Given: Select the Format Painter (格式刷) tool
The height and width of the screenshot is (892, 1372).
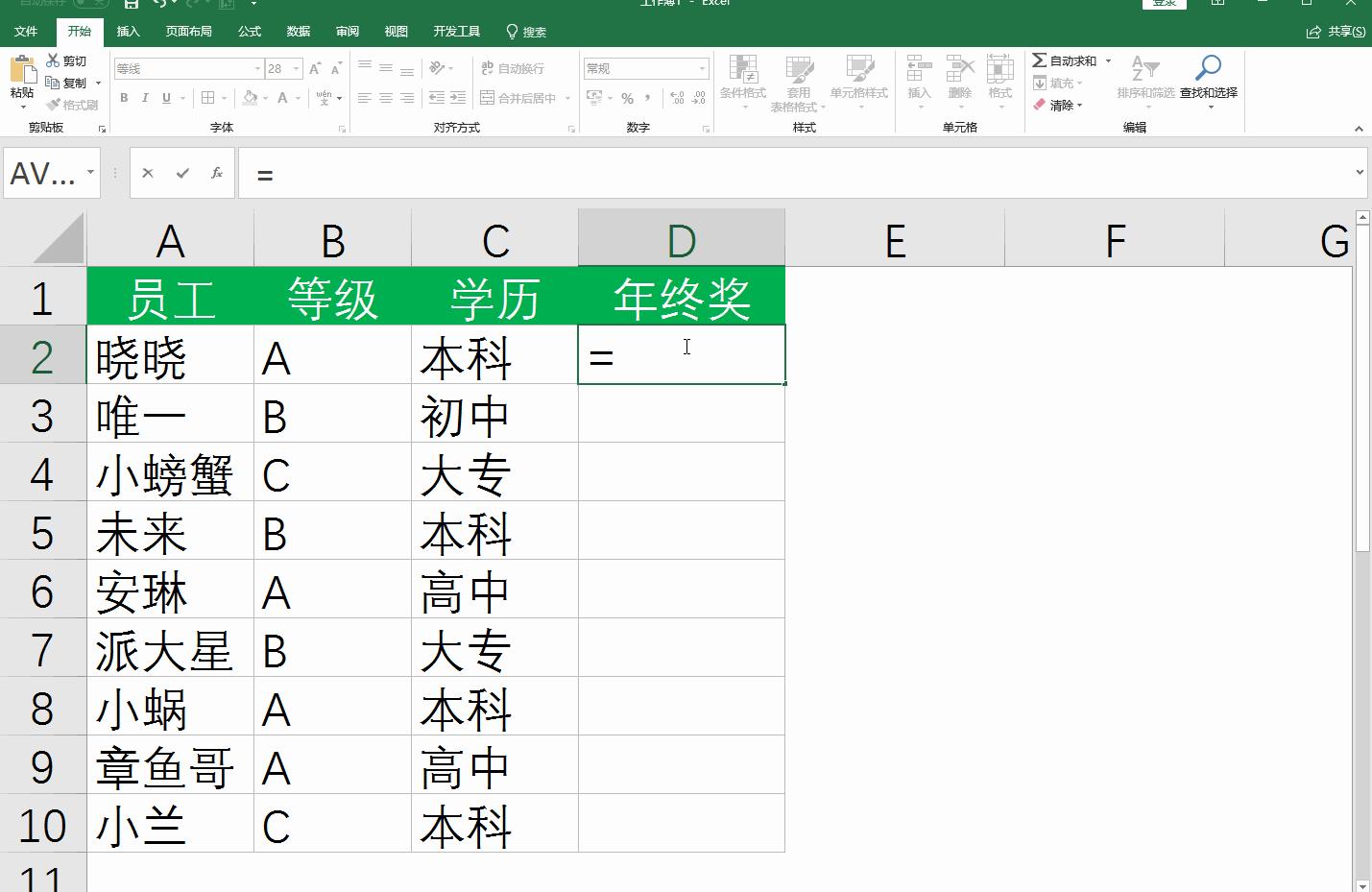Looking at the screenshot, I should [x=73, y=105].
